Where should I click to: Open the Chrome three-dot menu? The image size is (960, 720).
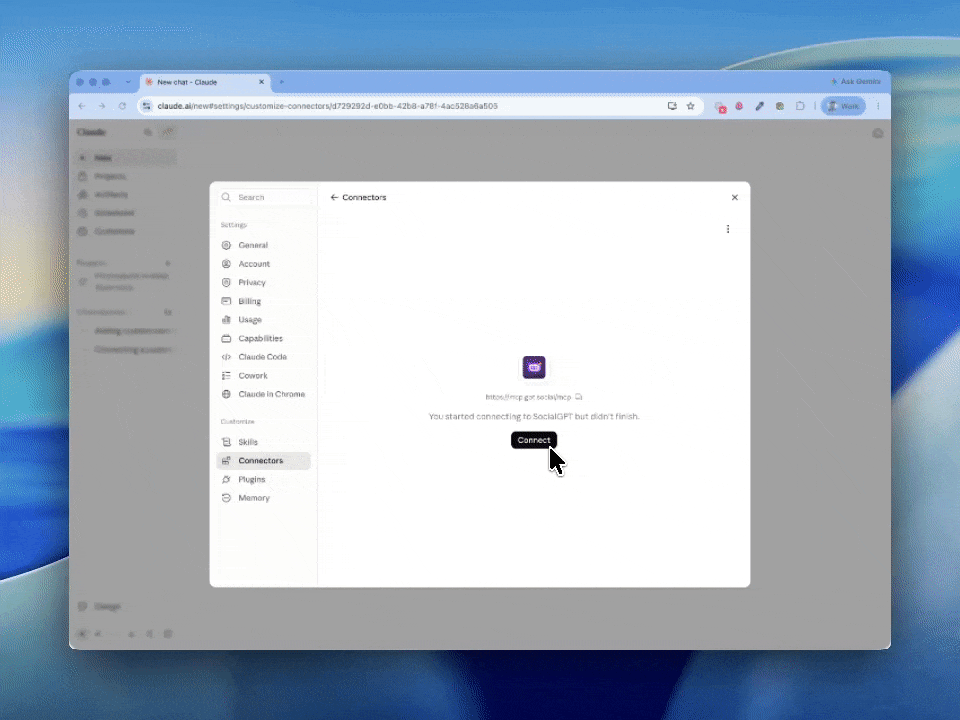(878, 106)
